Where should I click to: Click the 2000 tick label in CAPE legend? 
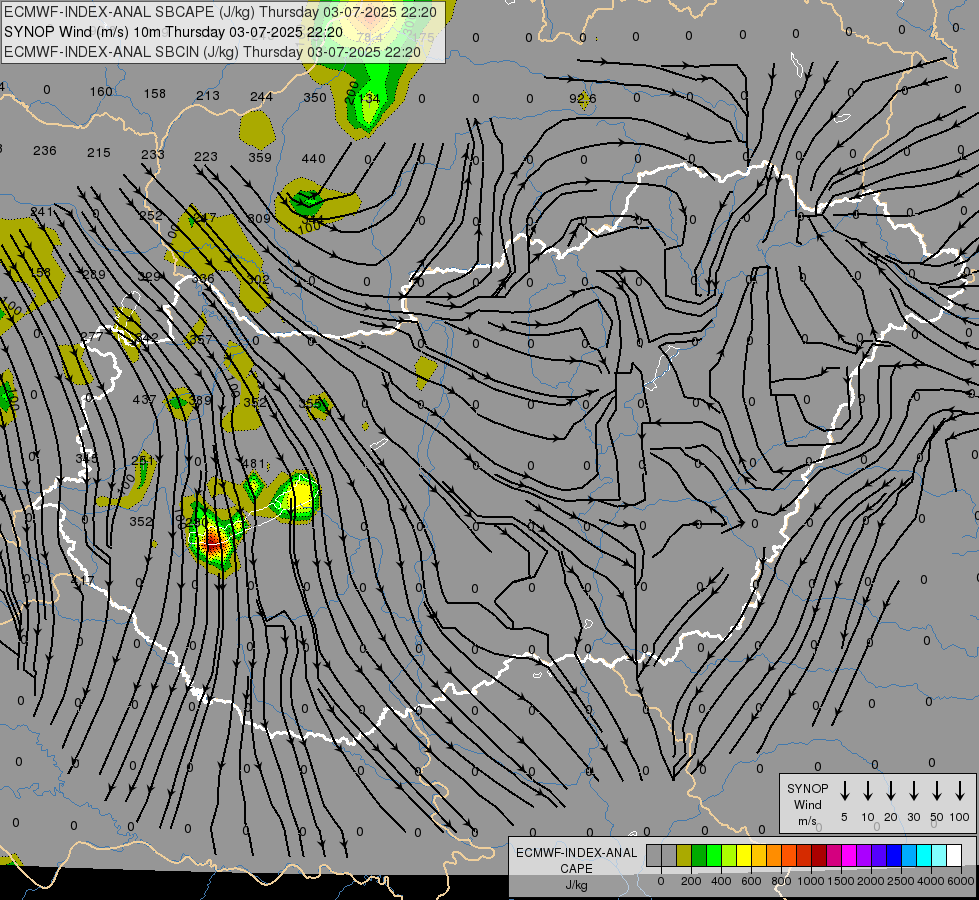tap(871, 881)
